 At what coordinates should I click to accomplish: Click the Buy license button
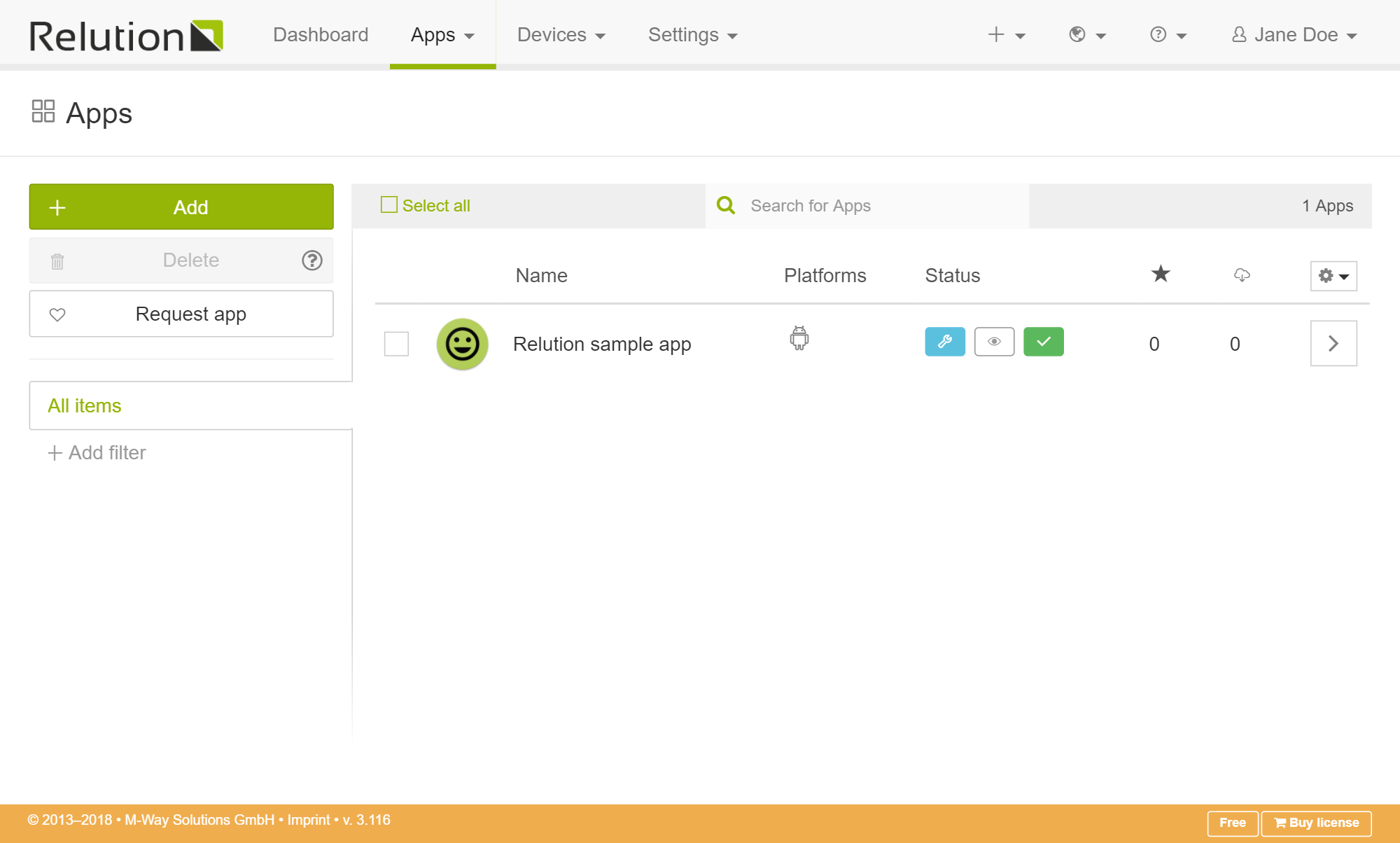(1316, 823)
